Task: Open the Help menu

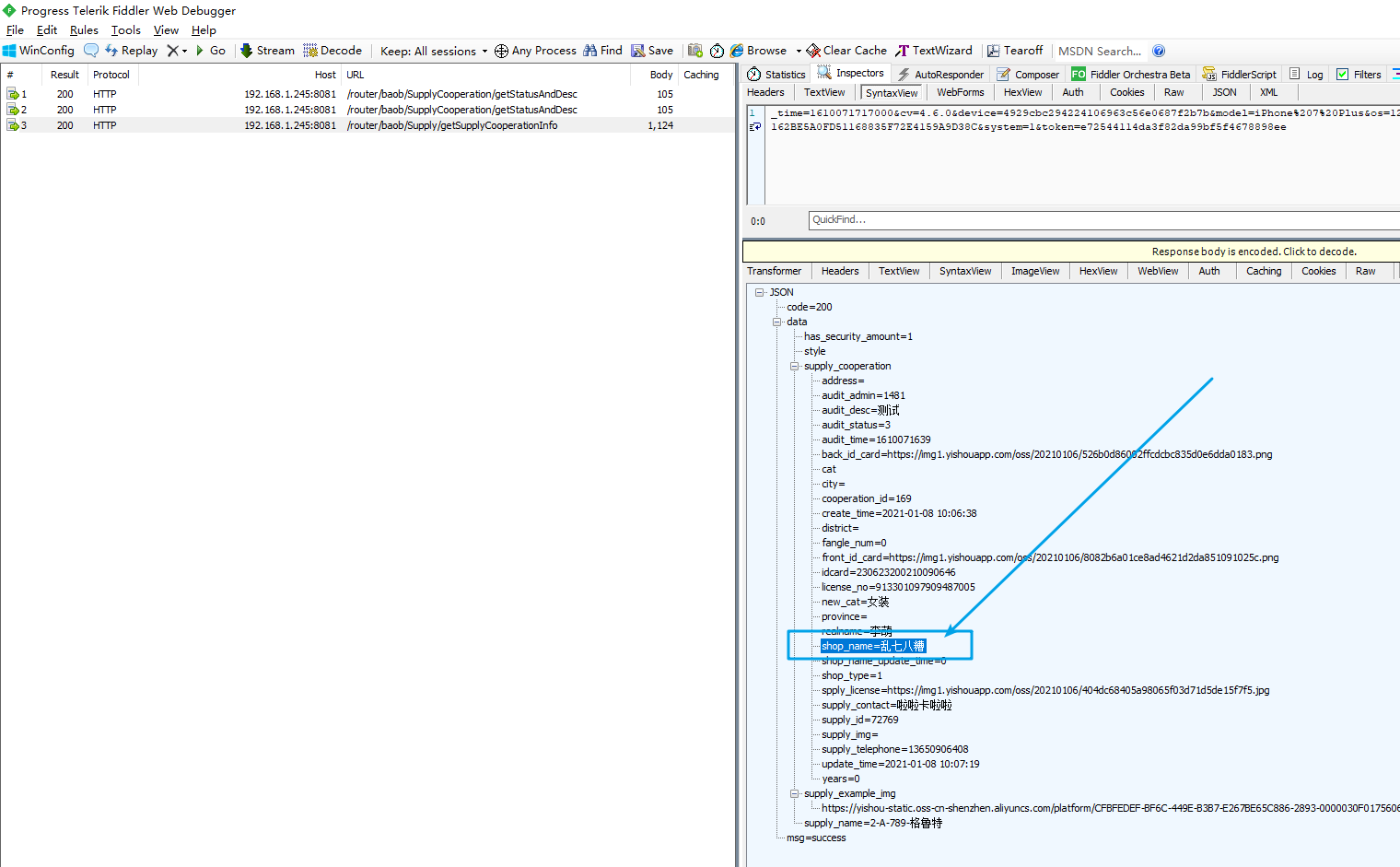Action: pyautogui.click(x=204, y=30)
